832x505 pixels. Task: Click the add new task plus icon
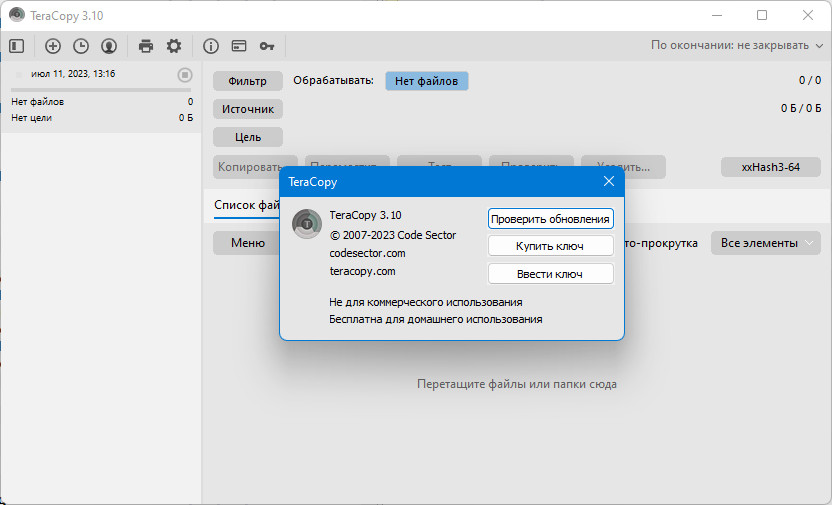[53, 46]
